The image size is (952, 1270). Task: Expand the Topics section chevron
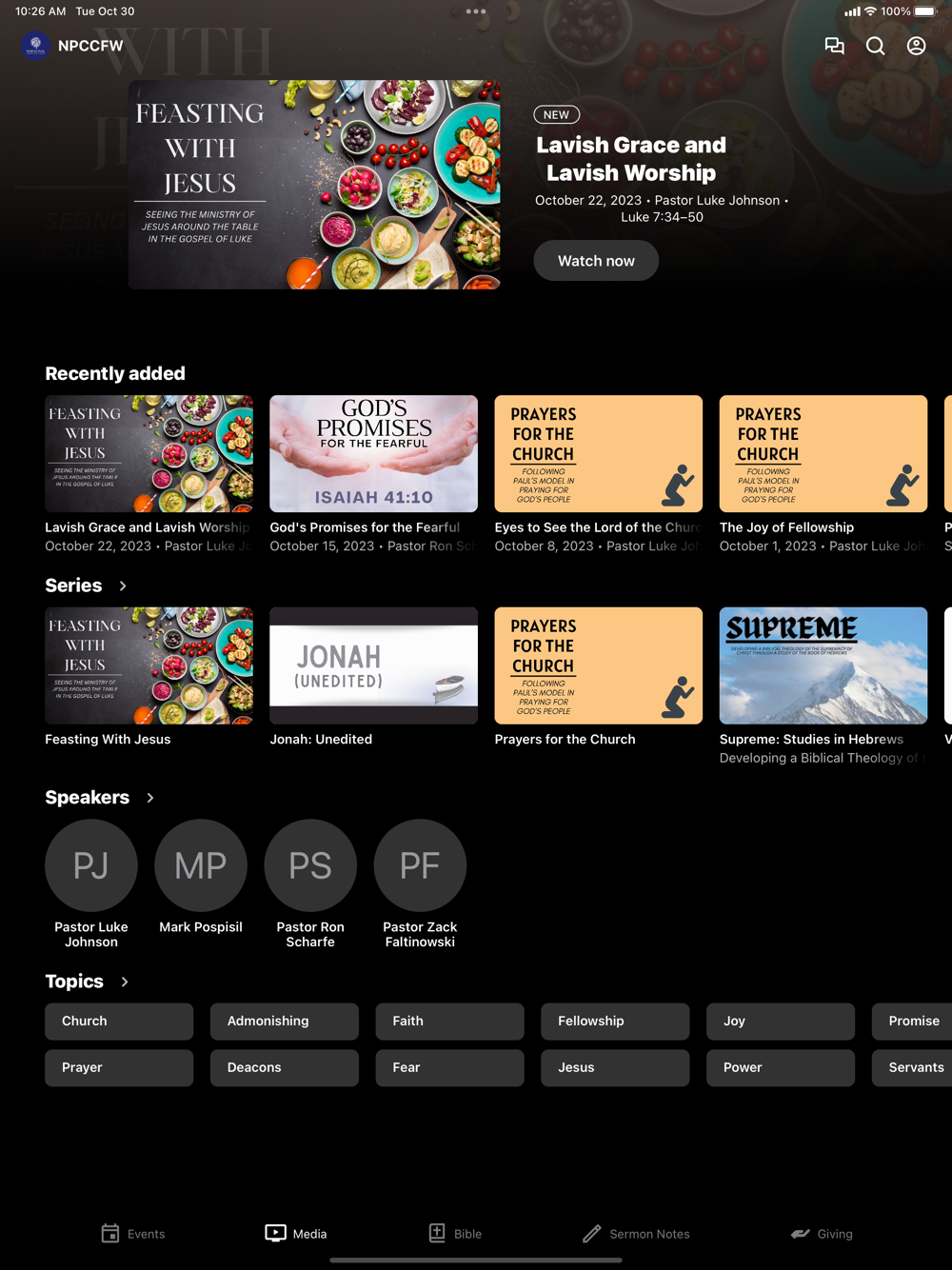tap(125, 982)
